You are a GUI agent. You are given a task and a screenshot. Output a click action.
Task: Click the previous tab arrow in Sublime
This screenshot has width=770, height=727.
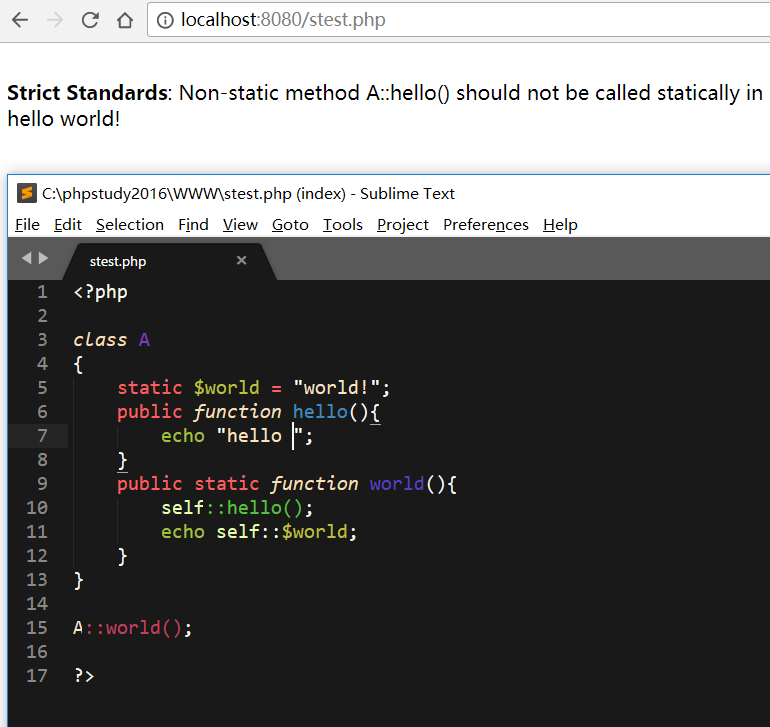point(27,259)
